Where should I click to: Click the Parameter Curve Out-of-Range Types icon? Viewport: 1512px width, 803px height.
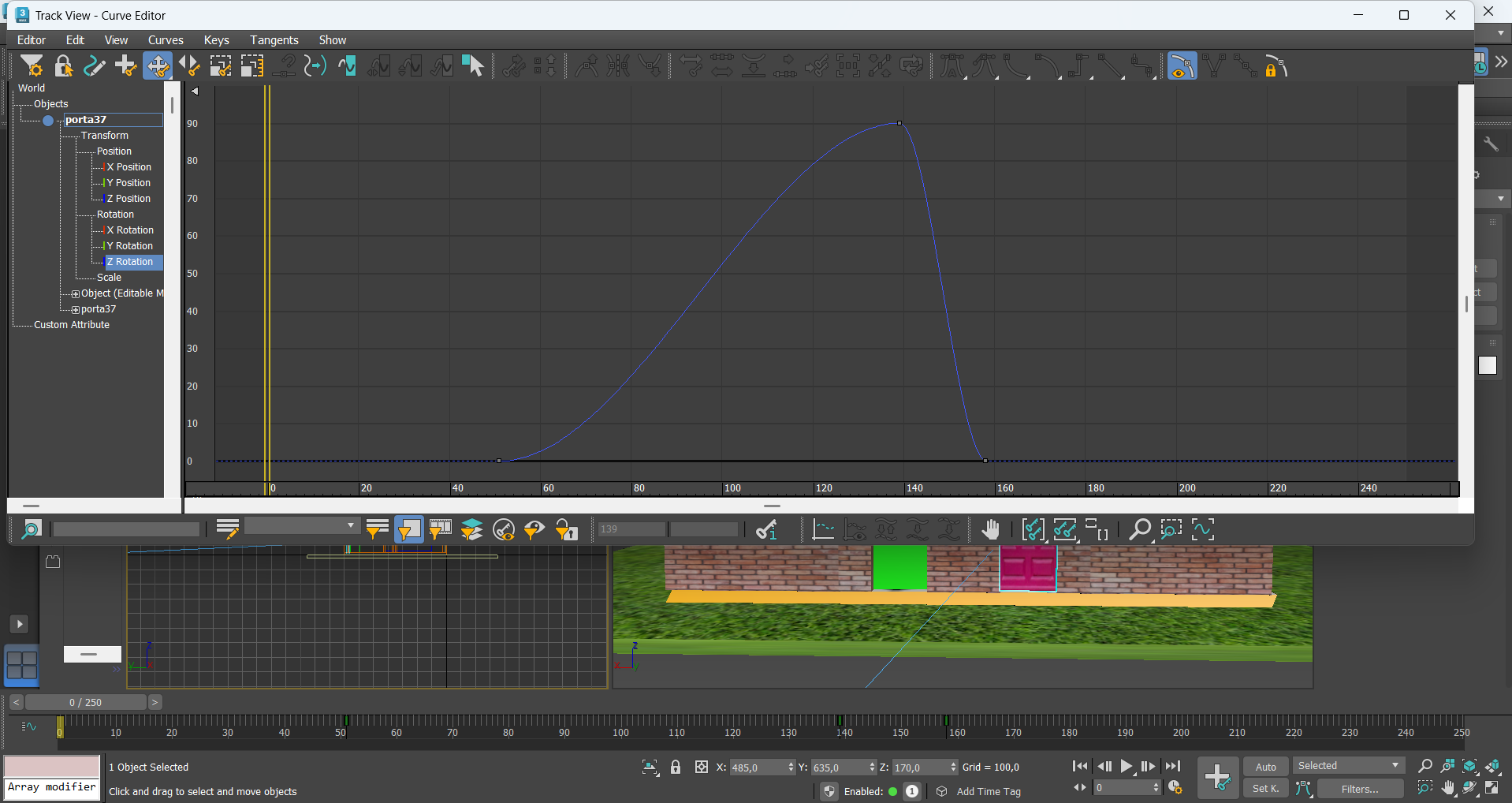pos(347,66)
